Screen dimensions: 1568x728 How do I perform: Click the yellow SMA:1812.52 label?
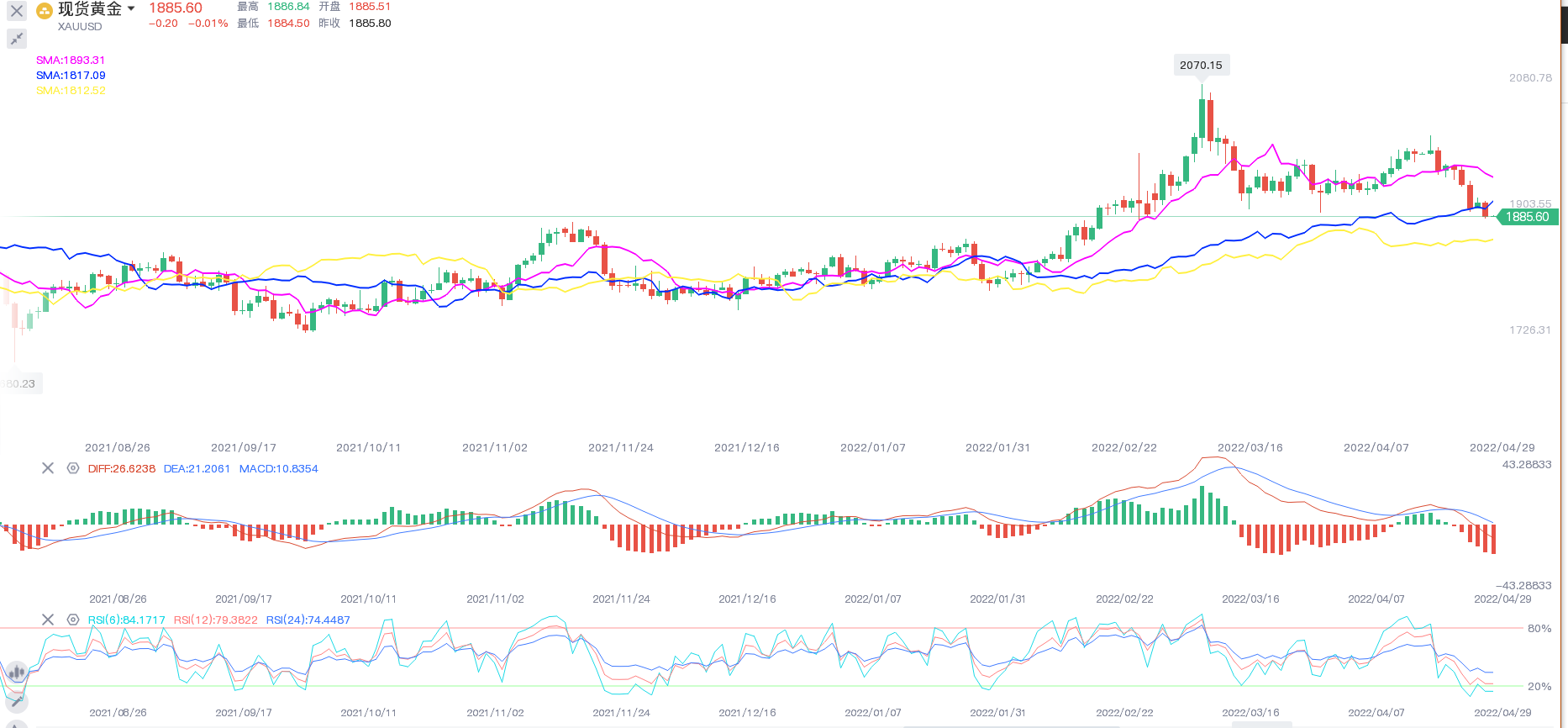[71, 91]
